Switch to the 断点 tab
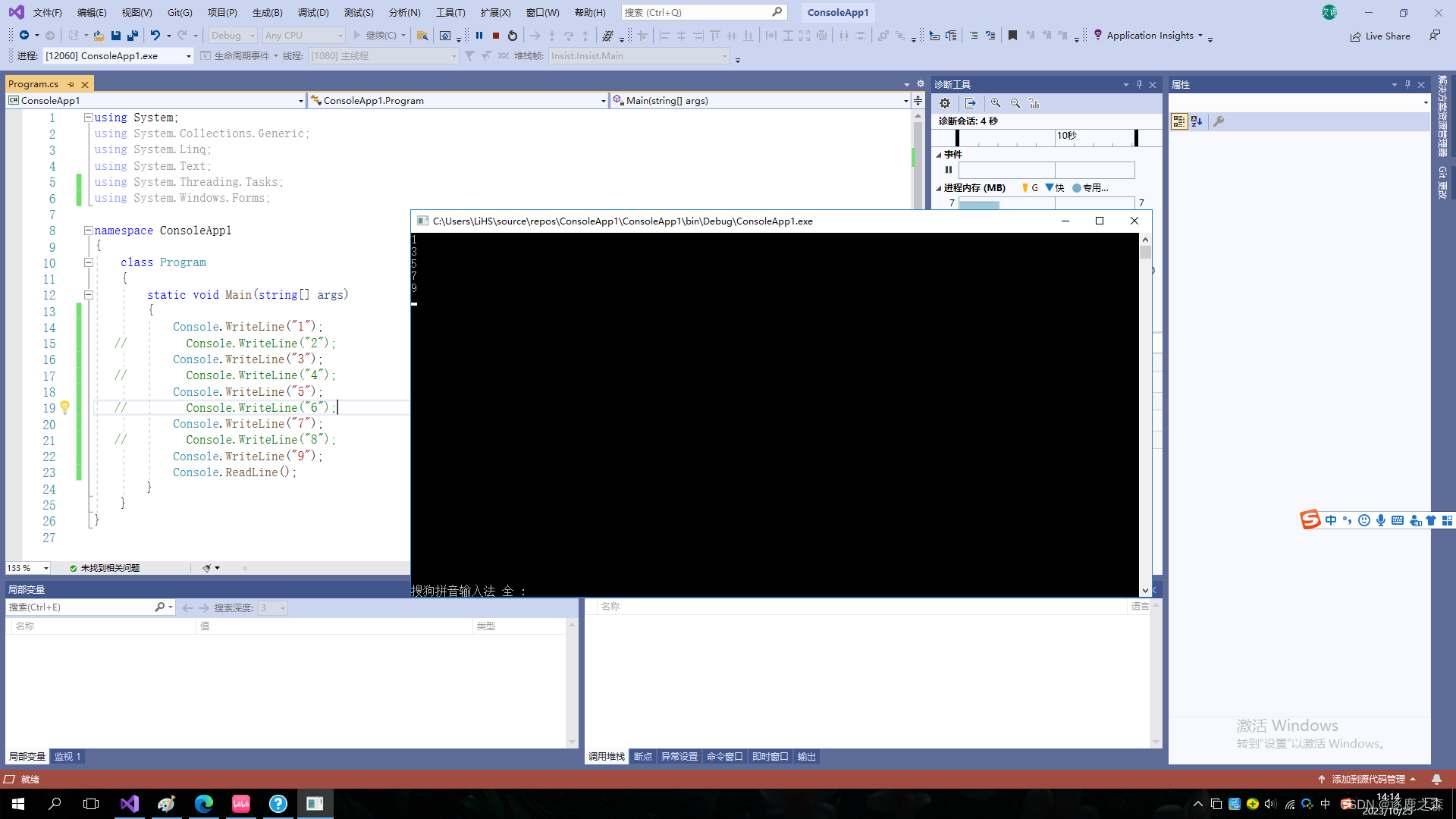 point(643,757)
